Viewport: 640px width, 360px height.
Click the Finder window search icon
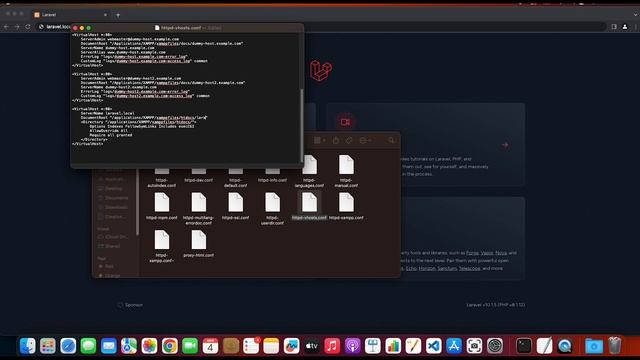391,140
